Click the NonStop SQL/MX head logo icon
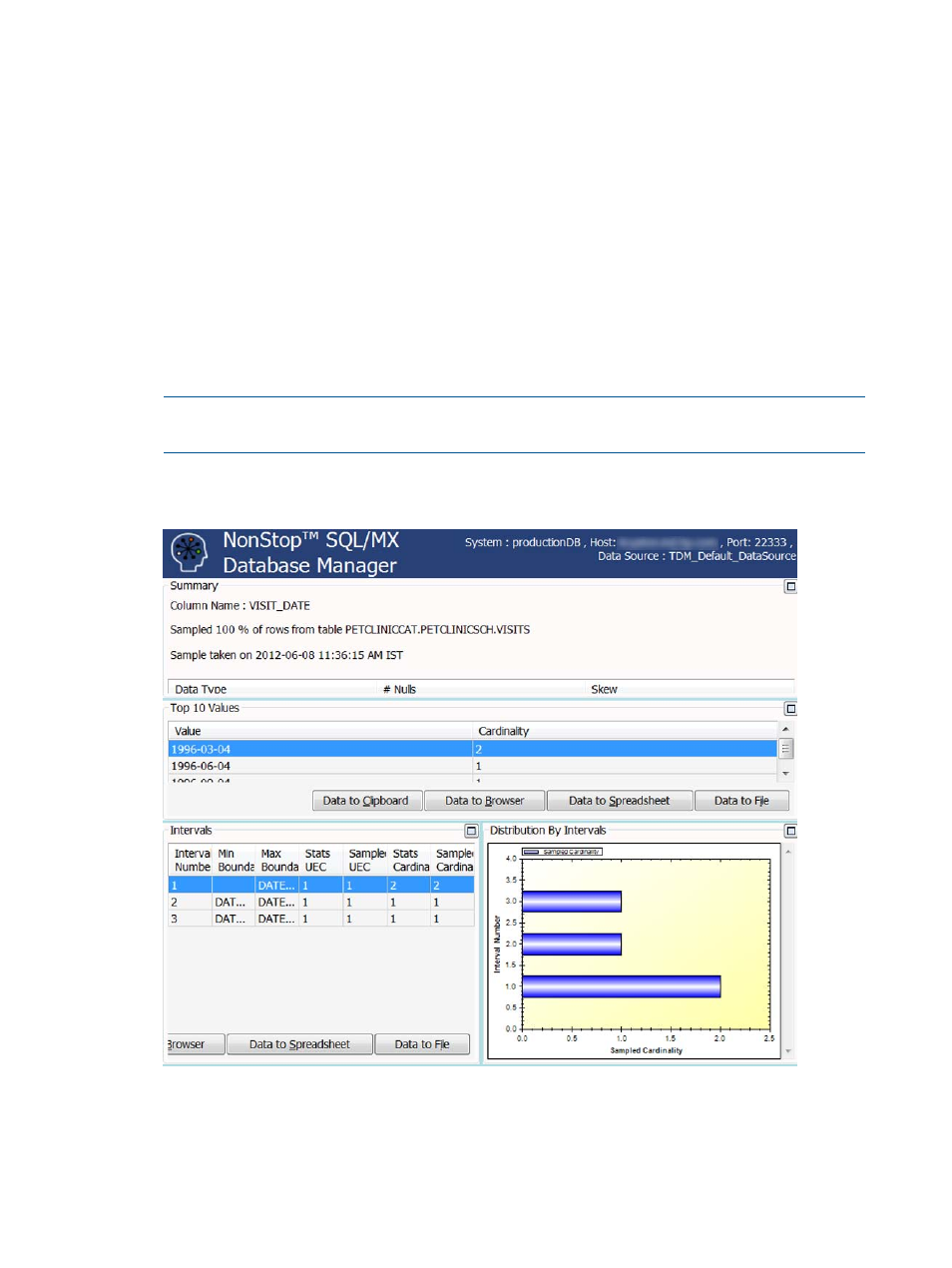The image size is (952, 1268). [189, 551]
